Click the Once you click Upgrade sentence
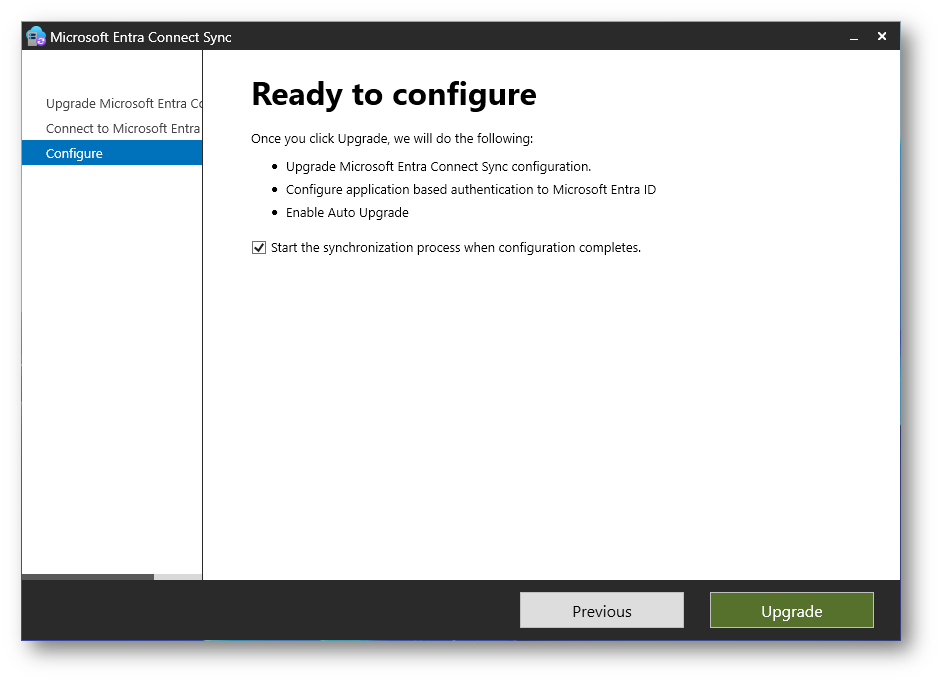943x683 pixels. pos(392,139)
